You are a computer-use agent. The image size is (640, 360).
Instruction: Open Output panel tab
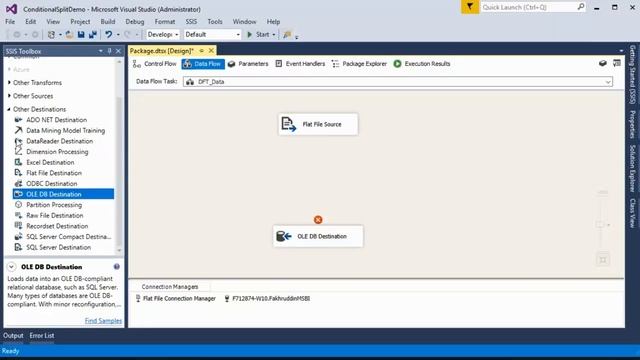(x=13, y=336)
